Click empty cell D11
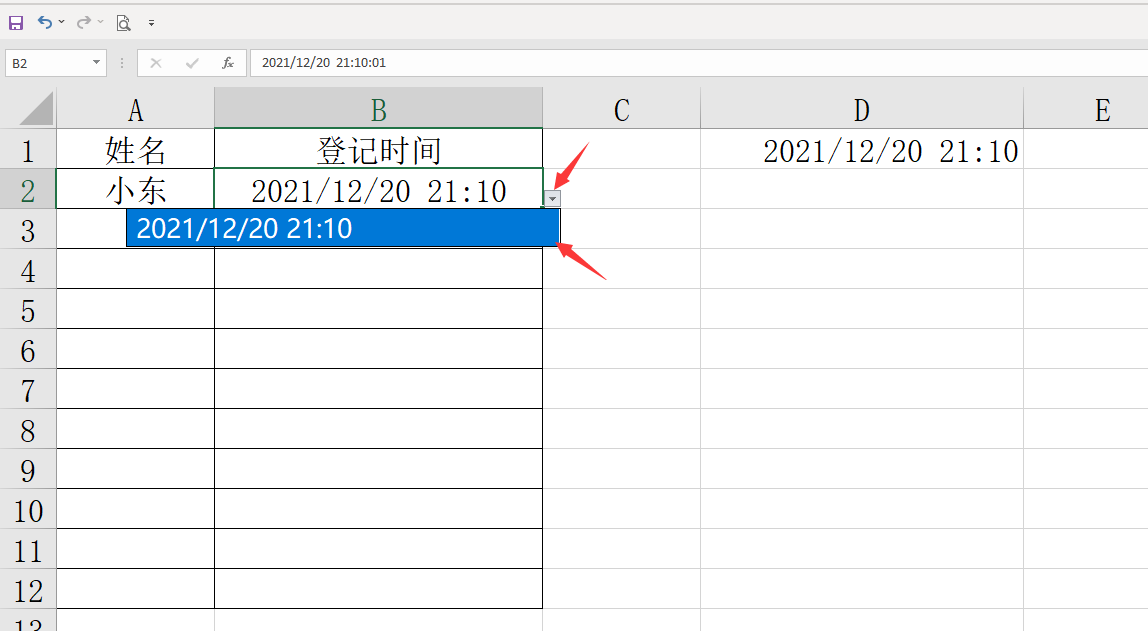Screen dimensions: 1148x631 pyautogui.click(x=862, y=549)
